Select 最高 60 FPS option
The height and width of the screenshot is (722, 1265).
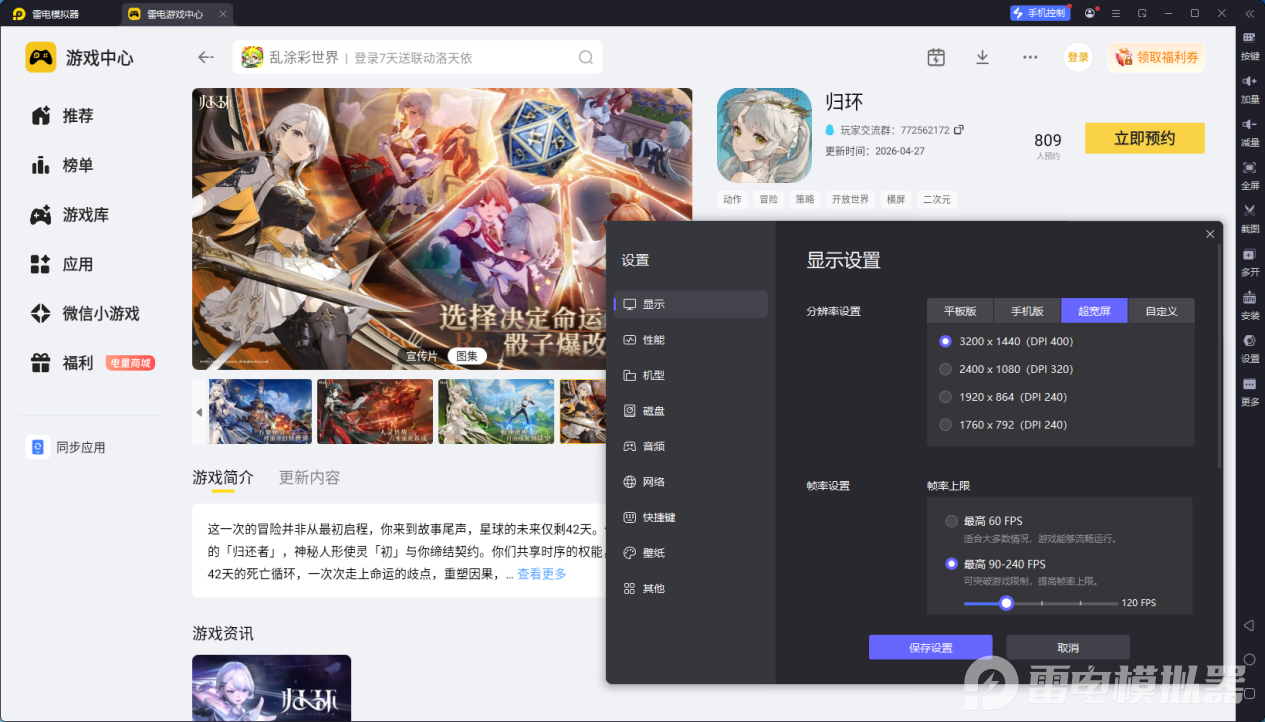984,521
